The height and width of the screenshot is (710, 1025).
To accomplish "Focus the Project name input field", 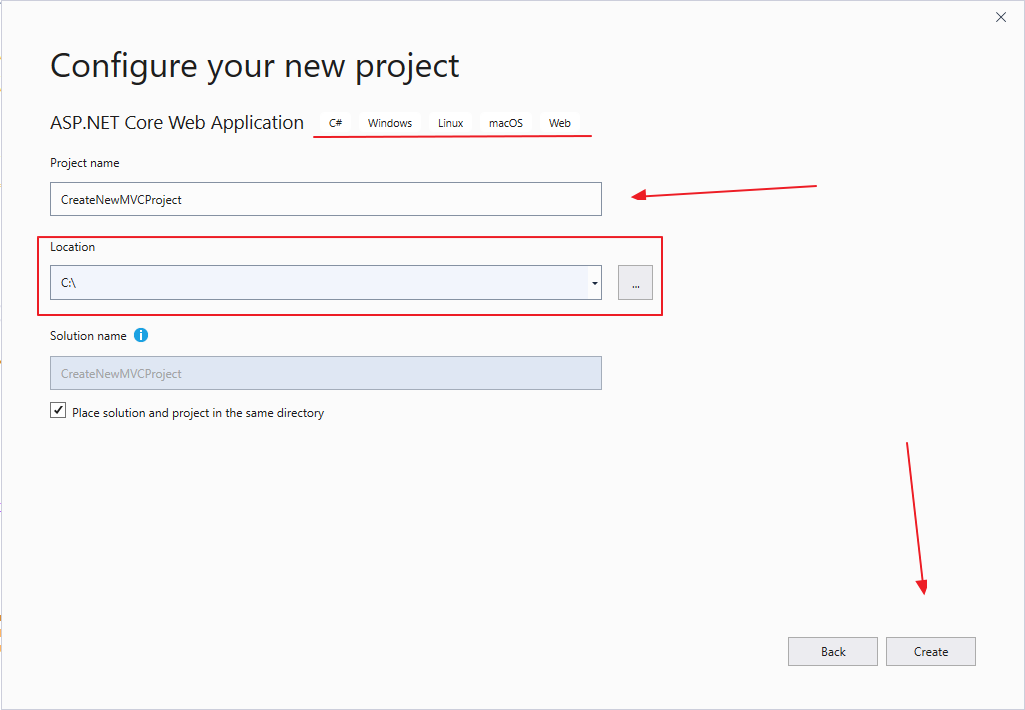I will [x=326, y=199].
